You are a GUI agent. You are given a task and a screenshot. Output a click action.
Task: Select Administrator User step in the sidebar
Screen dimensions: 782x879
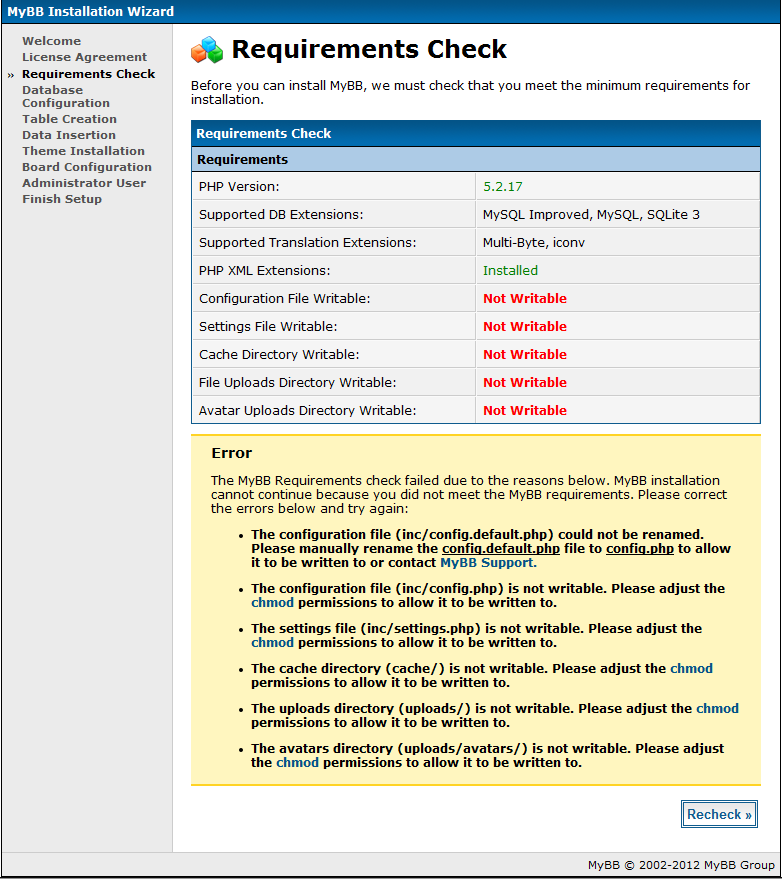(x=84, y=183)
